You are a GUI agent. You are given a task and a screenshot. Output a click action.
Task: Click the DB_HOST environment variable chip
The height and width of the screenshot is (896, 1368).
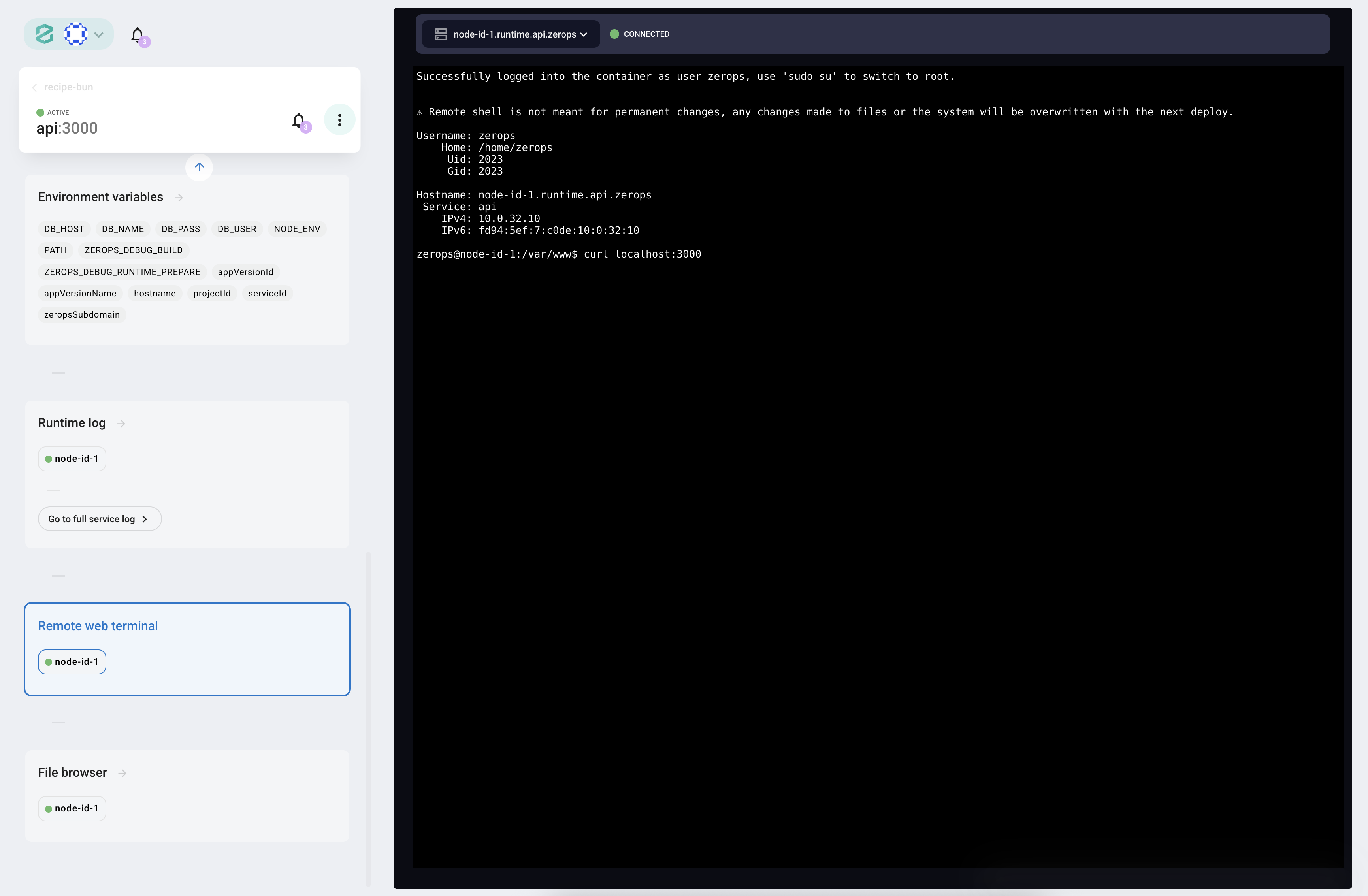point(64,229)
